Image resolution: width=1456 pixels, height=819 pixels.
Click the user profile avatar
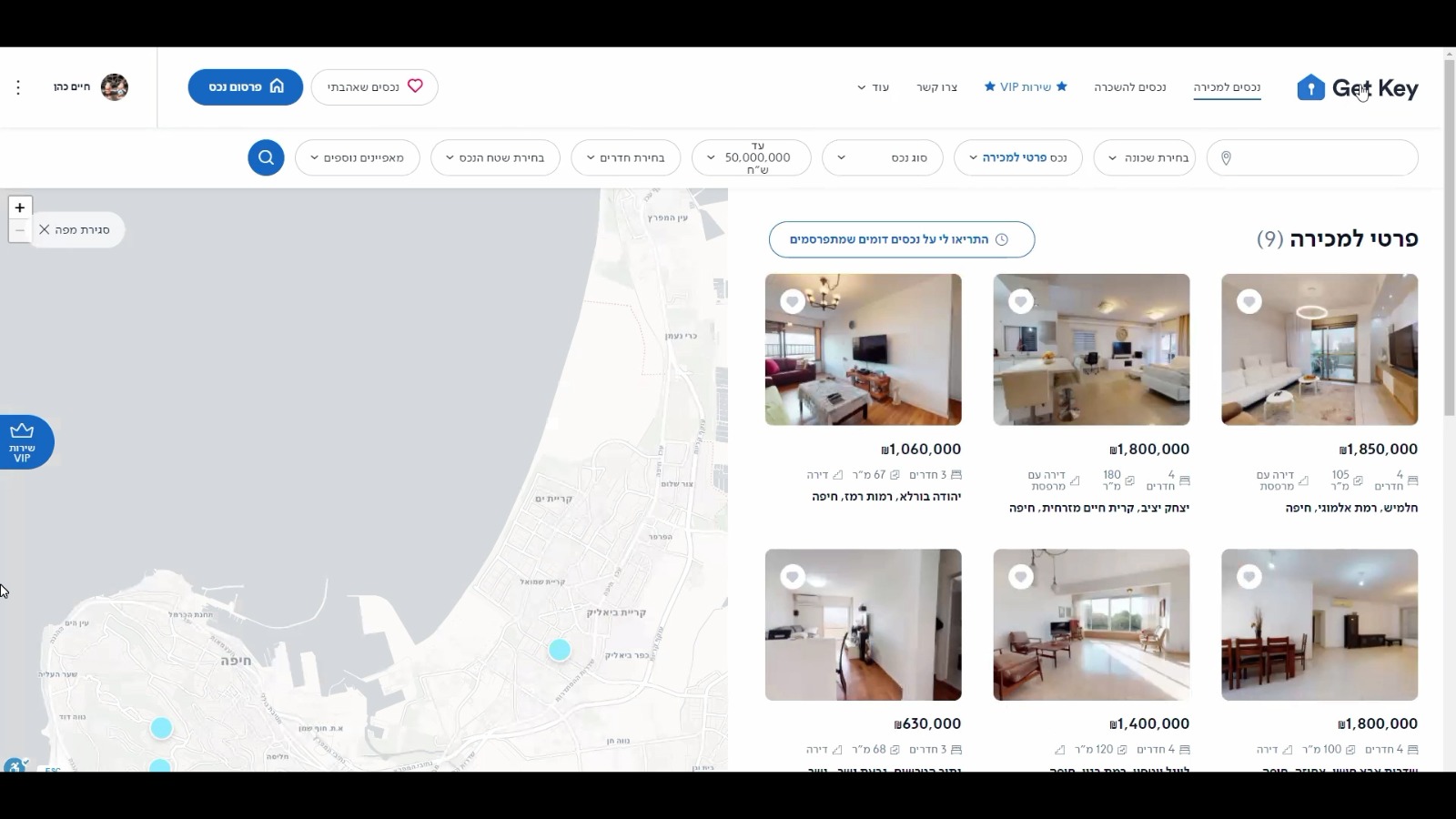pos(115,87)
